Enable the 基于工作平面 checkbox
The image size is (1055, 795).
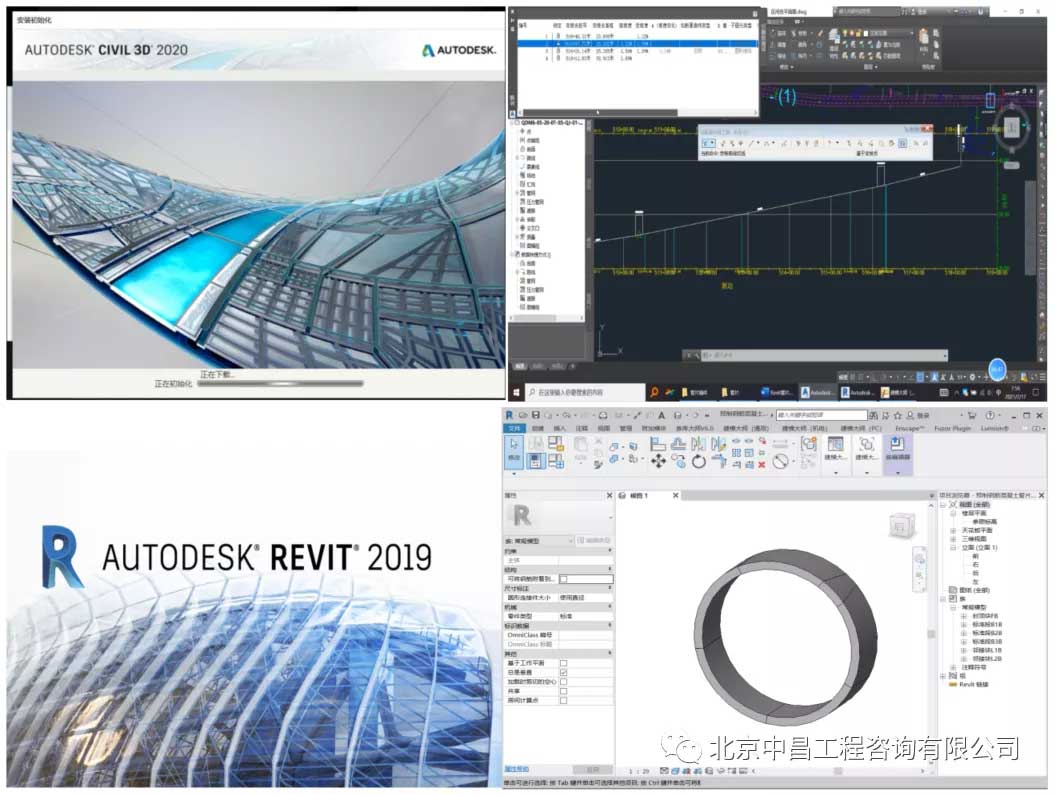[x=564, y=663]
